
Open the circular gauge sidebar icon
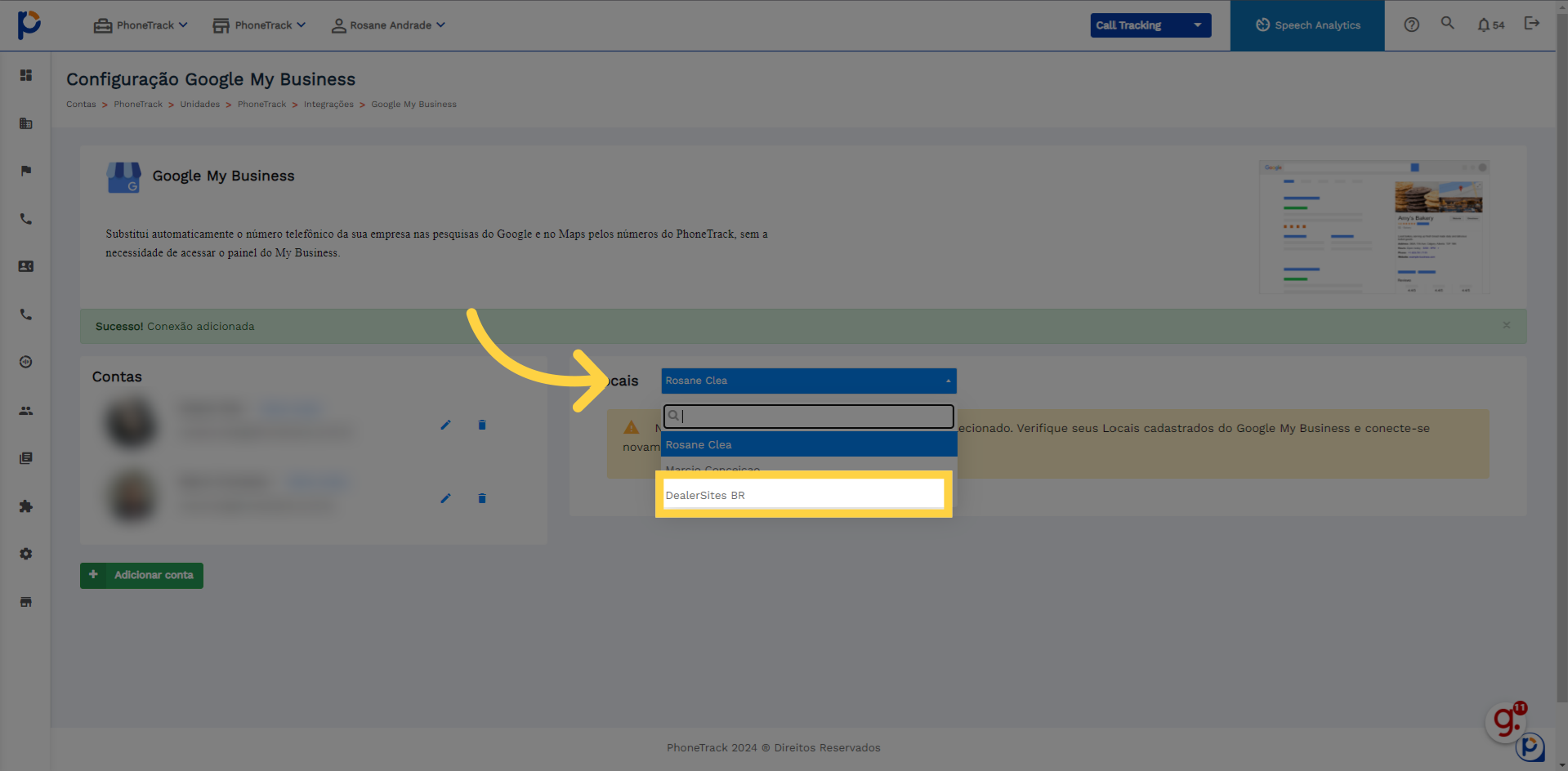[26, 362]
